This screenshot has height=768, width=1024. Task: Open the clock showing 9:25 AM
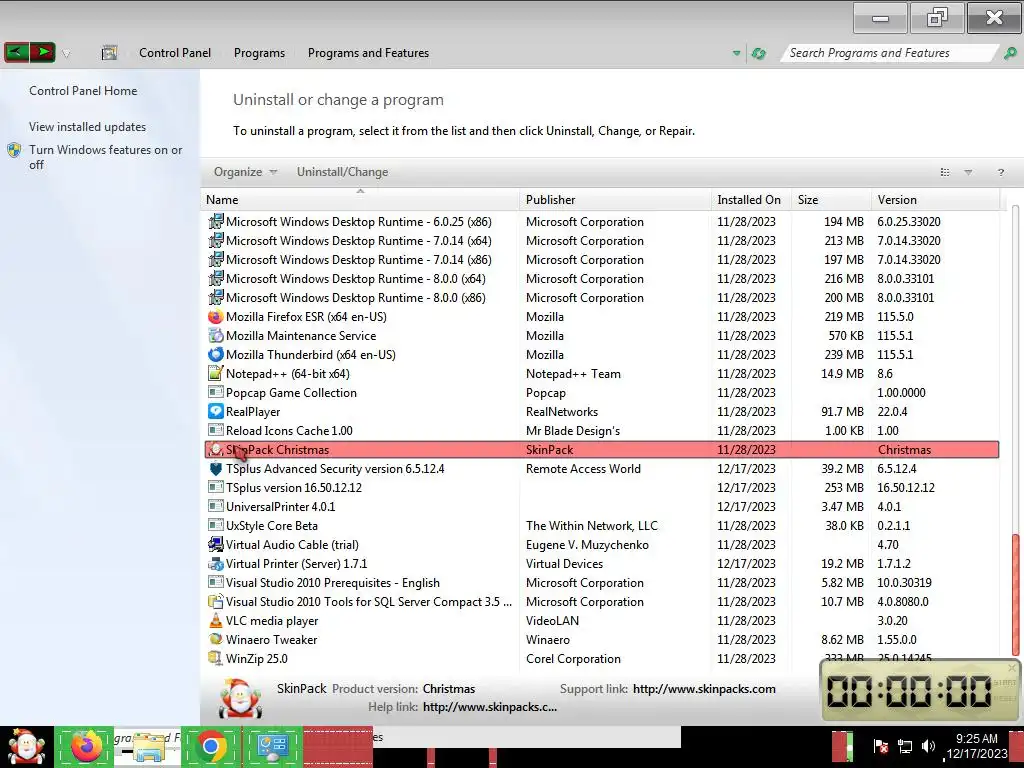pos(978,746)
